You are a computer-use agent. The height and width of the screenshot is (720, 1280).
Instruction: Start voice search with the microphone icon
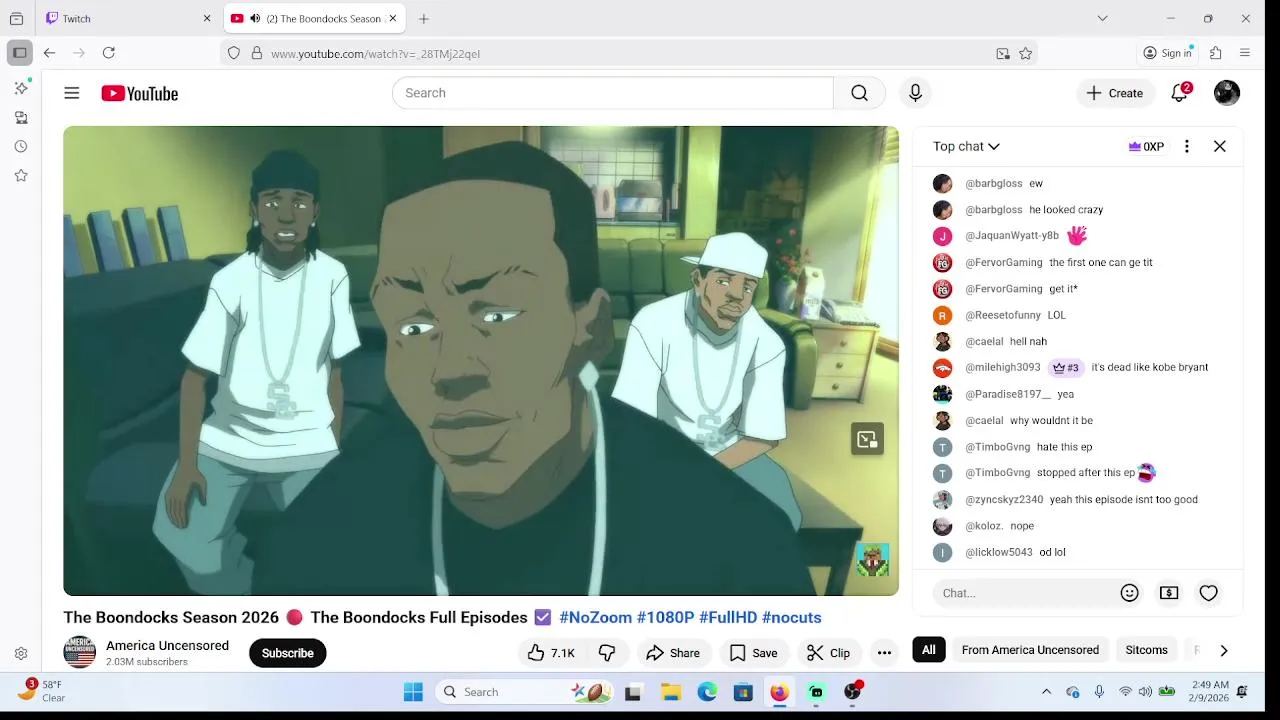pos(915,93)
